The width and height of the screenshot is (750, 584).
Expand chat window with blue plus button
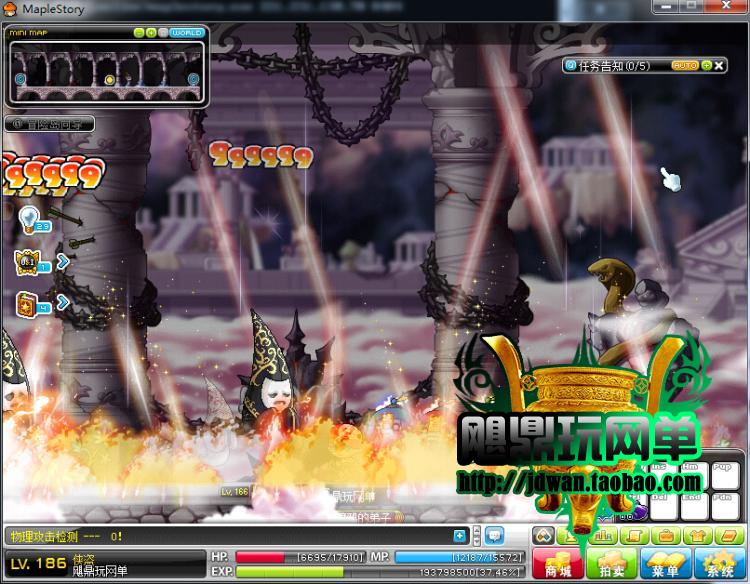459,536
